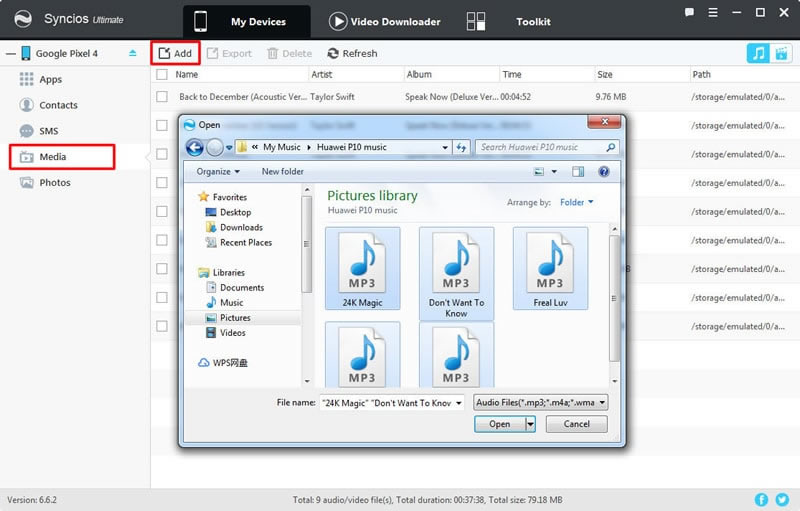
Task: Click the Search Huawei P10 music field
Action: 546,147
